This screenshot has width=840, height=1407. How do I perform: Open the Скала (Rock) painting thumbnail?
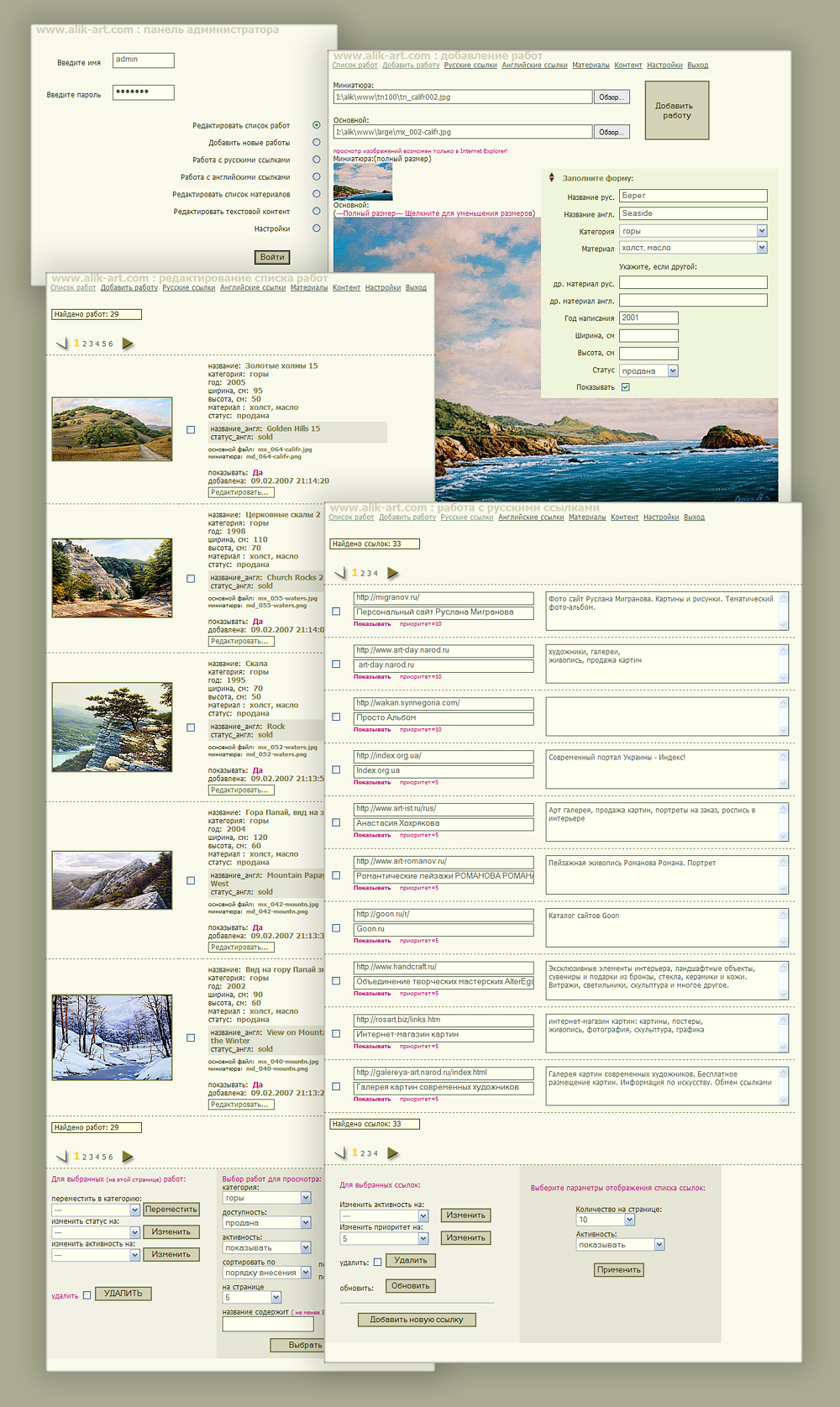pyautogui.click(x=112, y=727)
